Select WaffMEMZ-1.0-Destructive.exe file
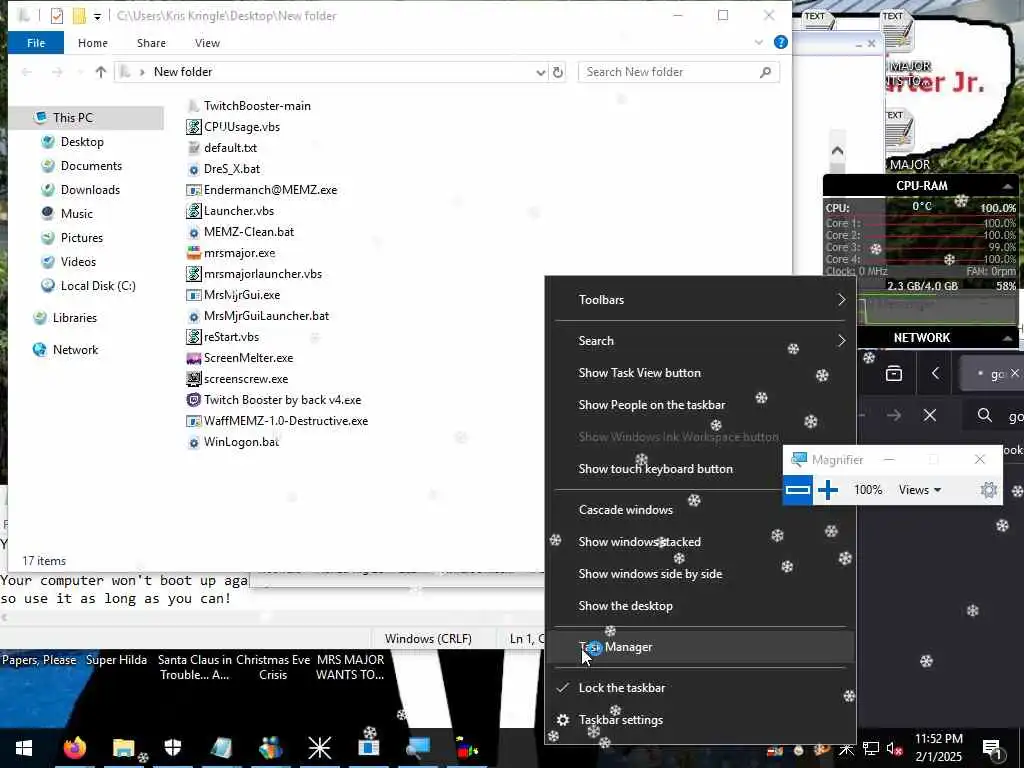 (x=286, y=421)
